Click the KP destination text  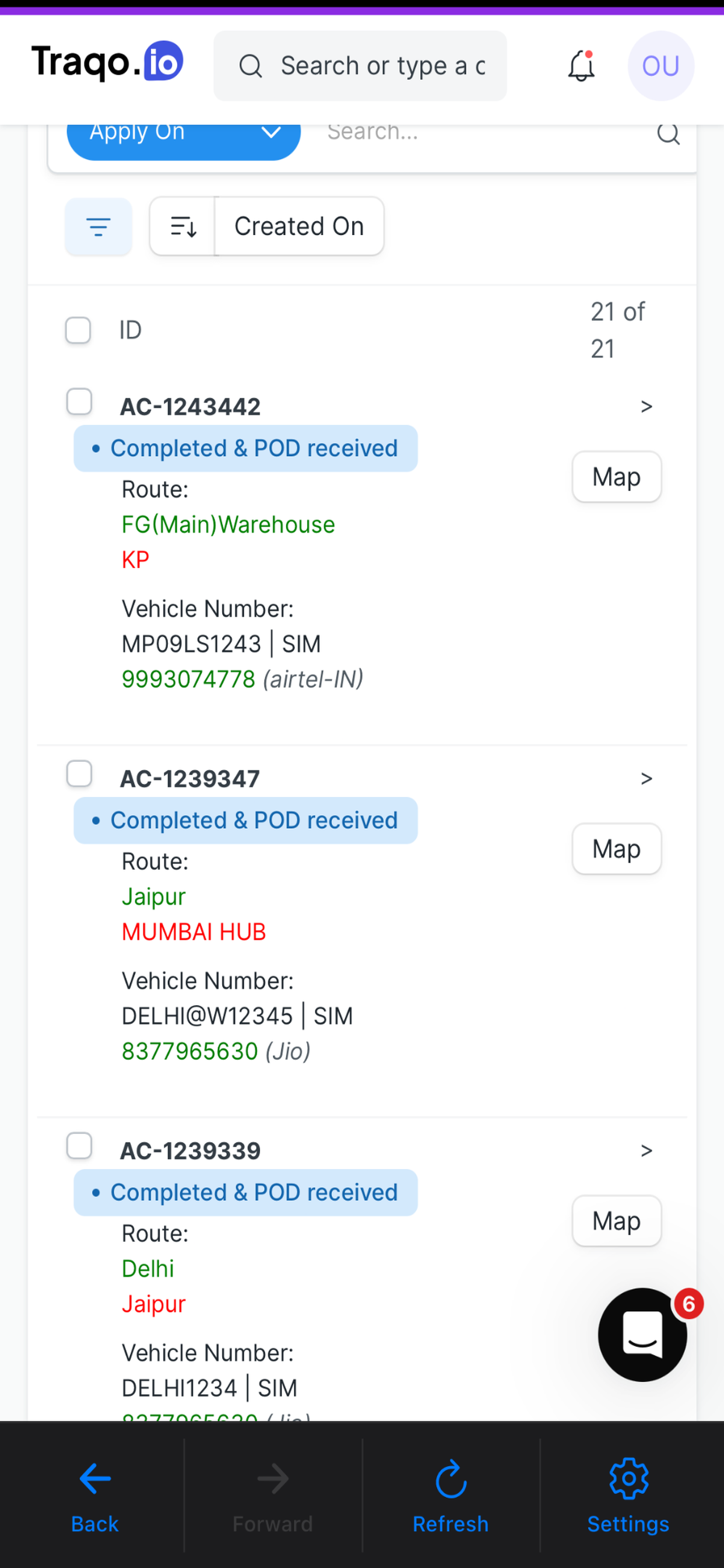[135, 559]
